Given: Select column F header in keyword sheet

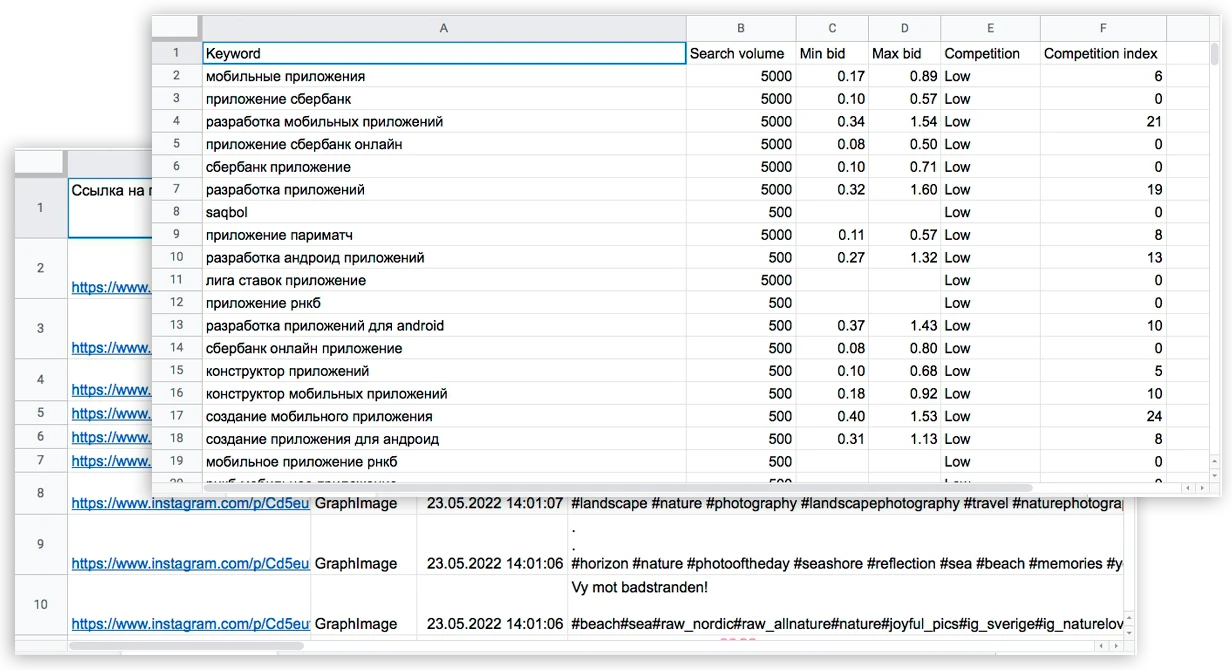Looking at the screenshot, I should pyautogui.click(x=1103, y=29).
